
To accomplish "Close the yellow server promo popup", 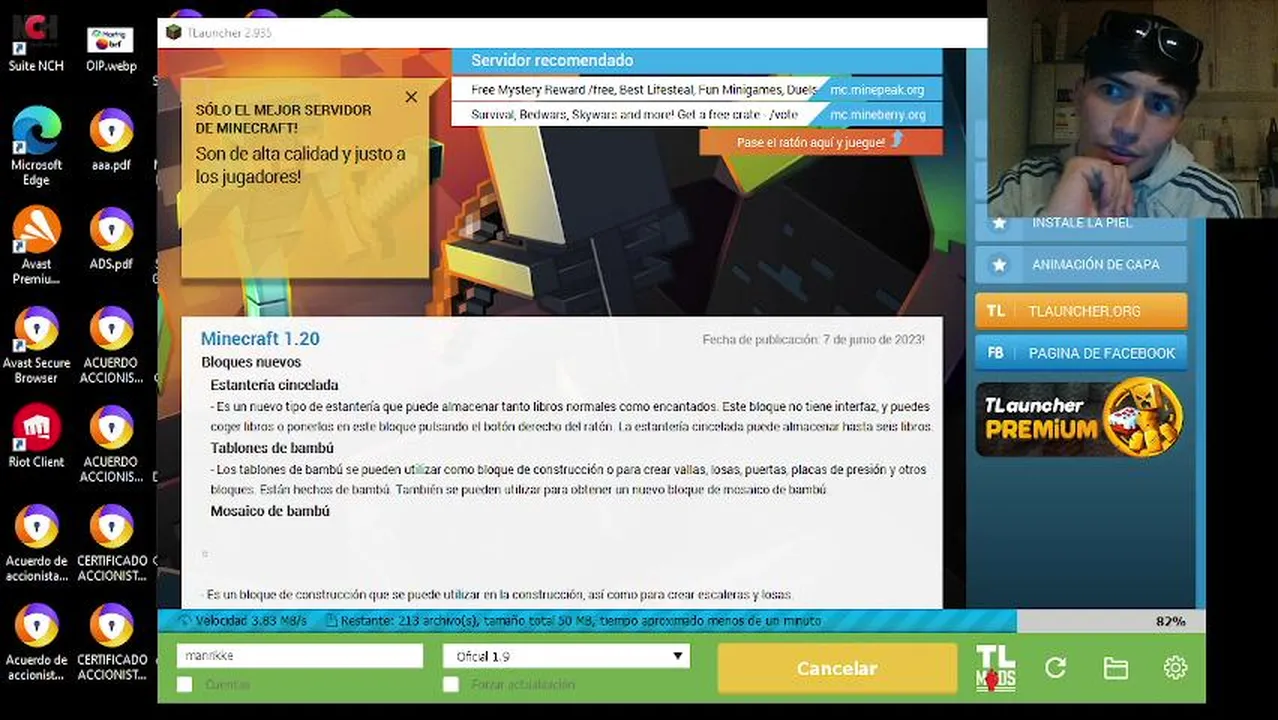I will pos(411,97).
